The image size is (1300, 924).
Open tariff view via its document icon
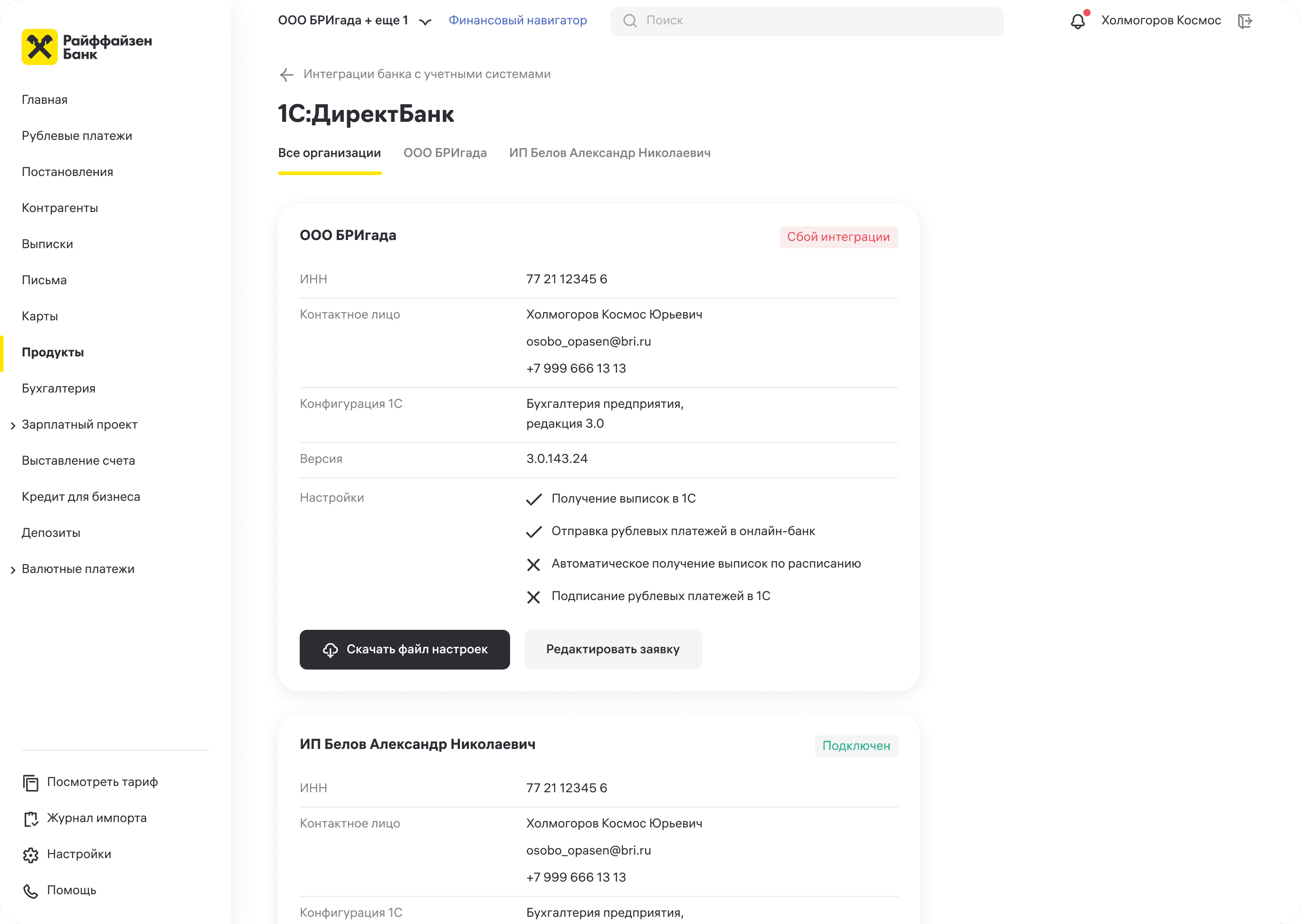point(31,783)
